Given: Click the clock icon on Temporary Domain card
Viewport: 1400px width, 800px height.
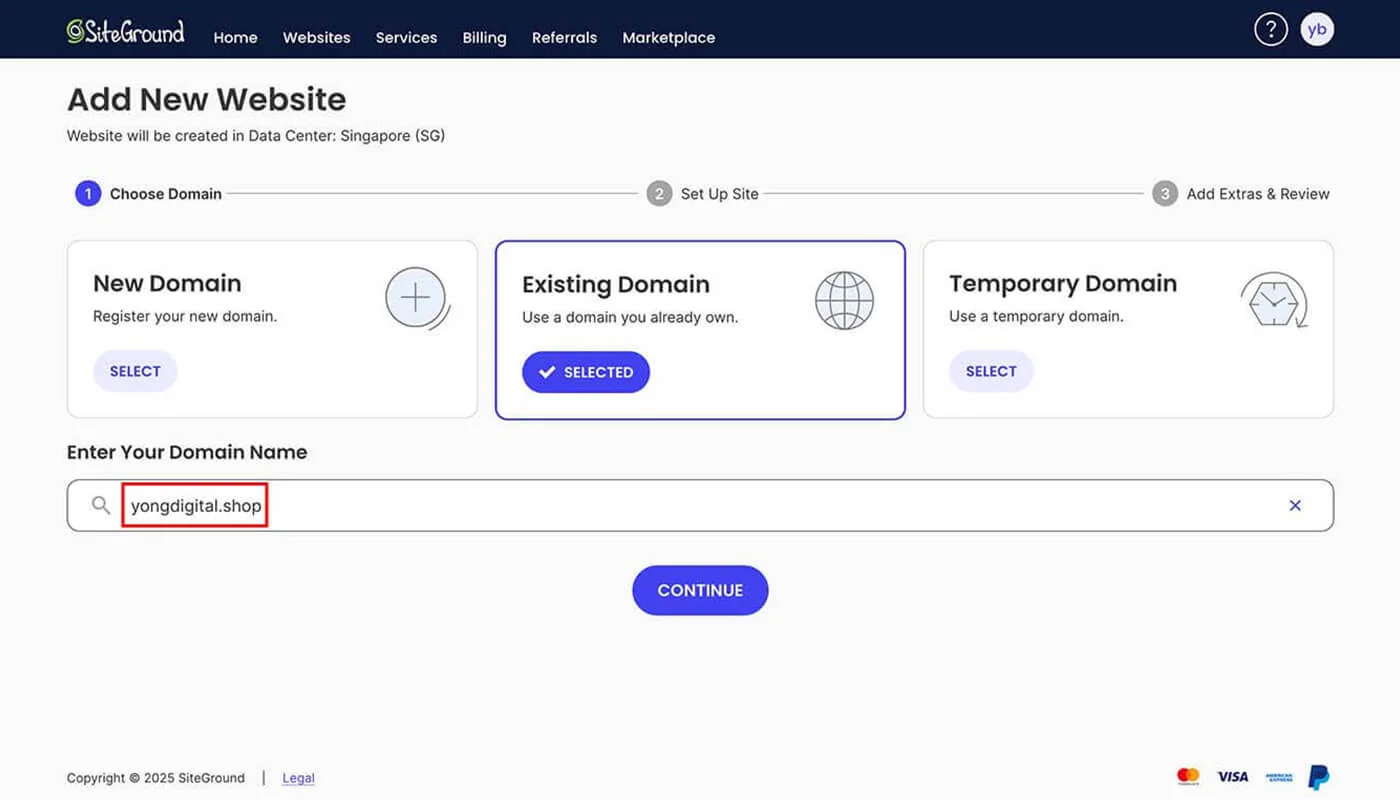Looking at the screenshot, I should point(1274,298).
